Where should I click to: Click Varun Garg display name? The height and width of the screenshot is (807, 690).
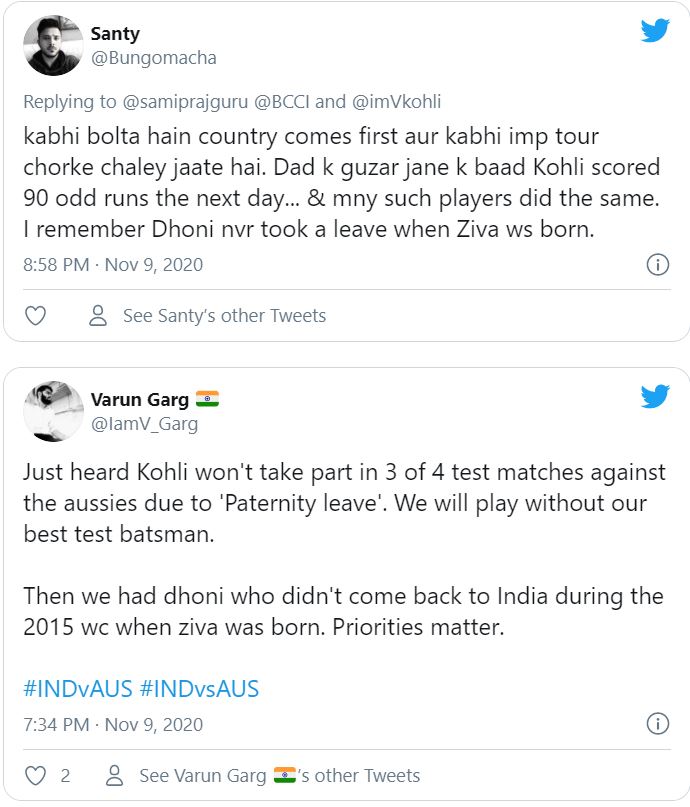140,400
